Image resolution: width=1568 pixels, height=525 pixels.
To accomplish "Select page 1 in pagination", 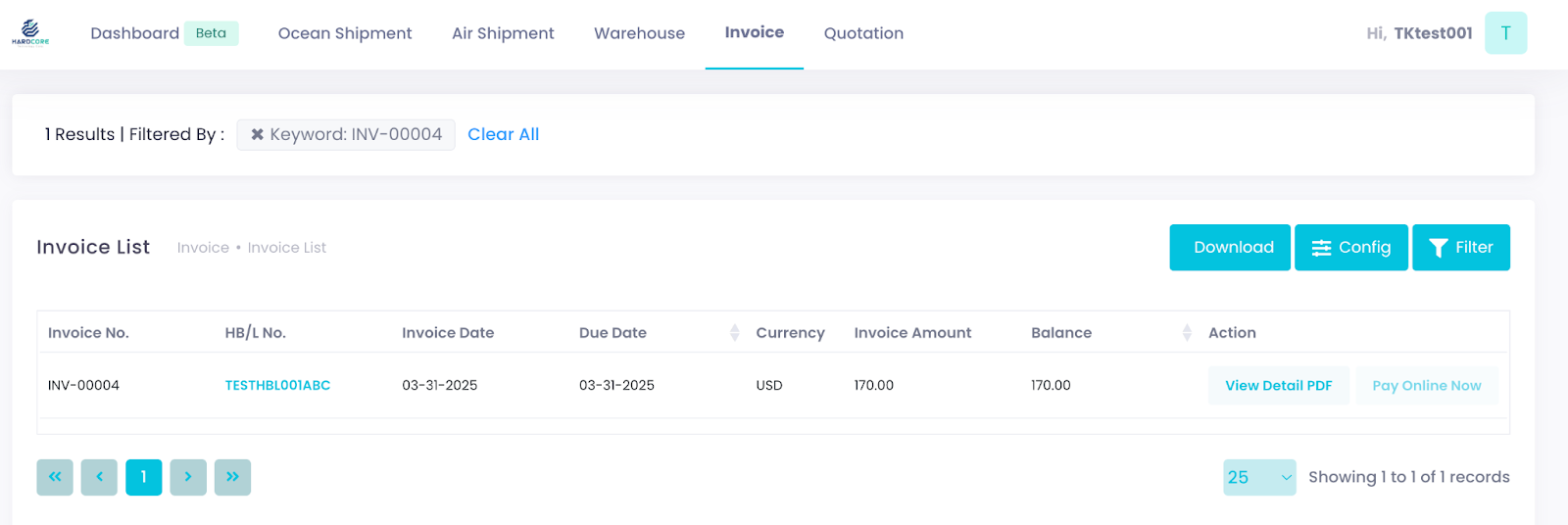I will (143, 477).
